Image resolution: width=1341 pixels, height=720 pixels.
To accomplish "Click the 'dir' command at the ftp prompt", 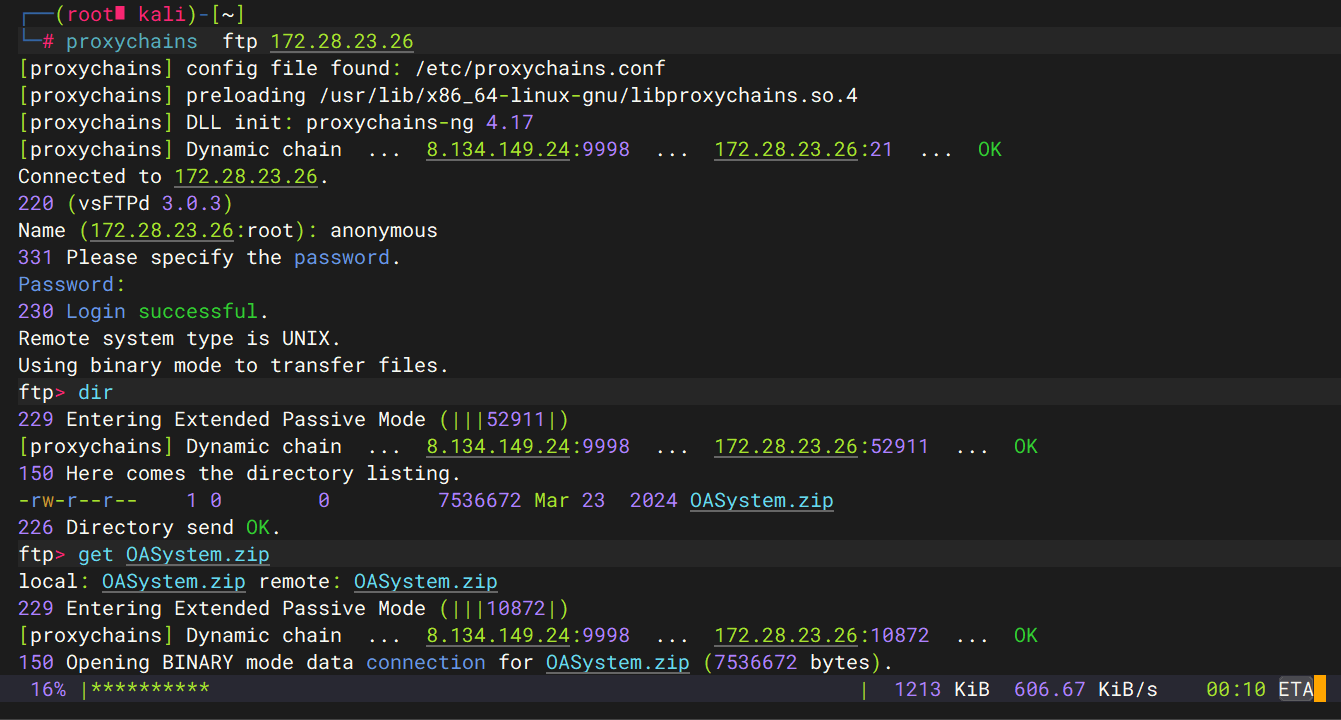I will point(96,393).
